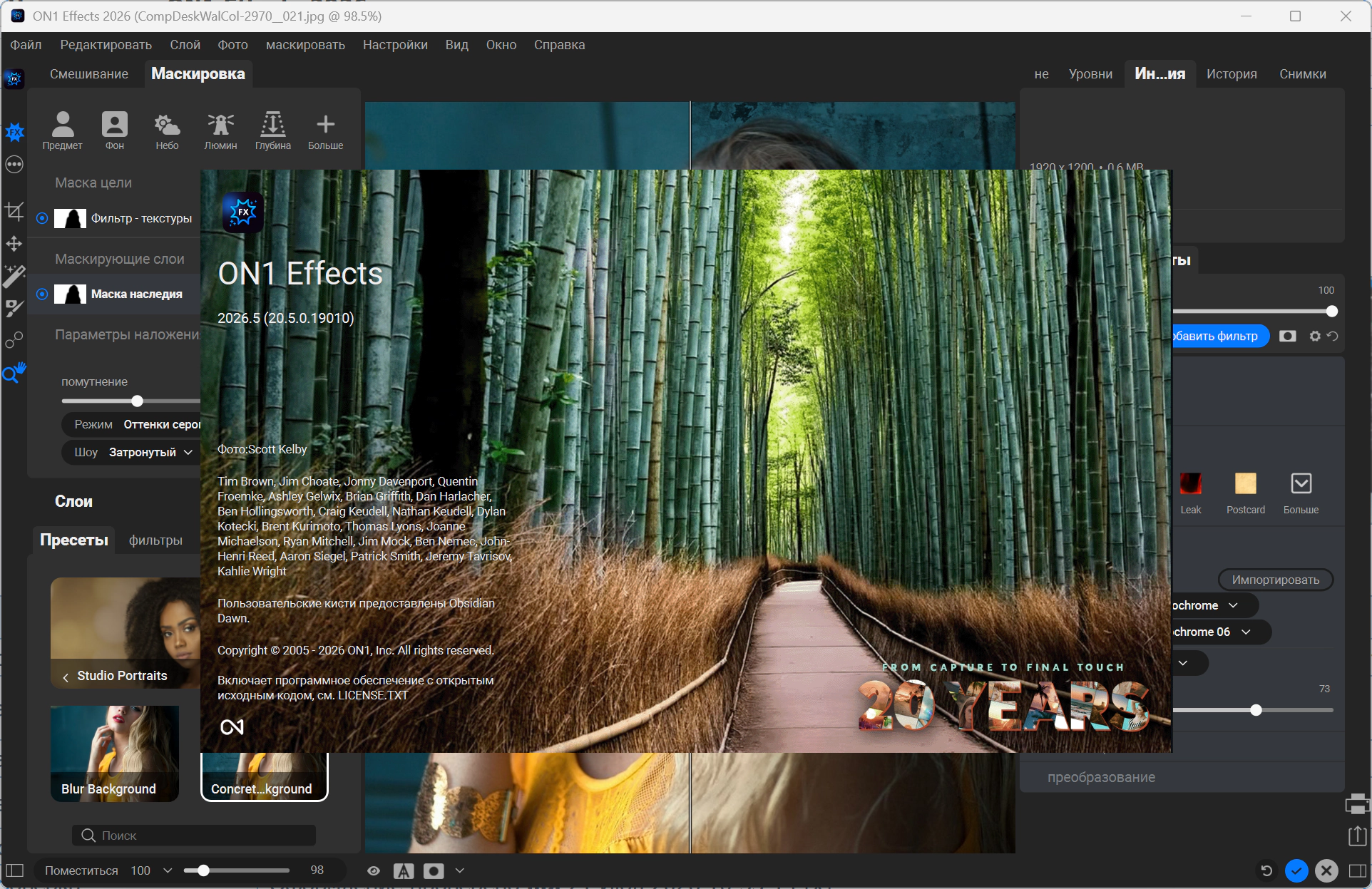Viewport: 1372px width, 889px height.
Task: Open the unlabeled dropdown below chrome 06
Action: coord(1190,663)
